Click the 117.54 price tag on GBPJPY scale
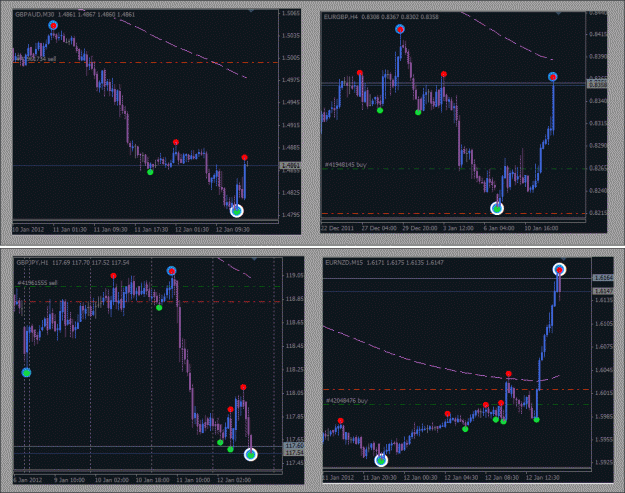The image size is (625, 493). point(295,453)
